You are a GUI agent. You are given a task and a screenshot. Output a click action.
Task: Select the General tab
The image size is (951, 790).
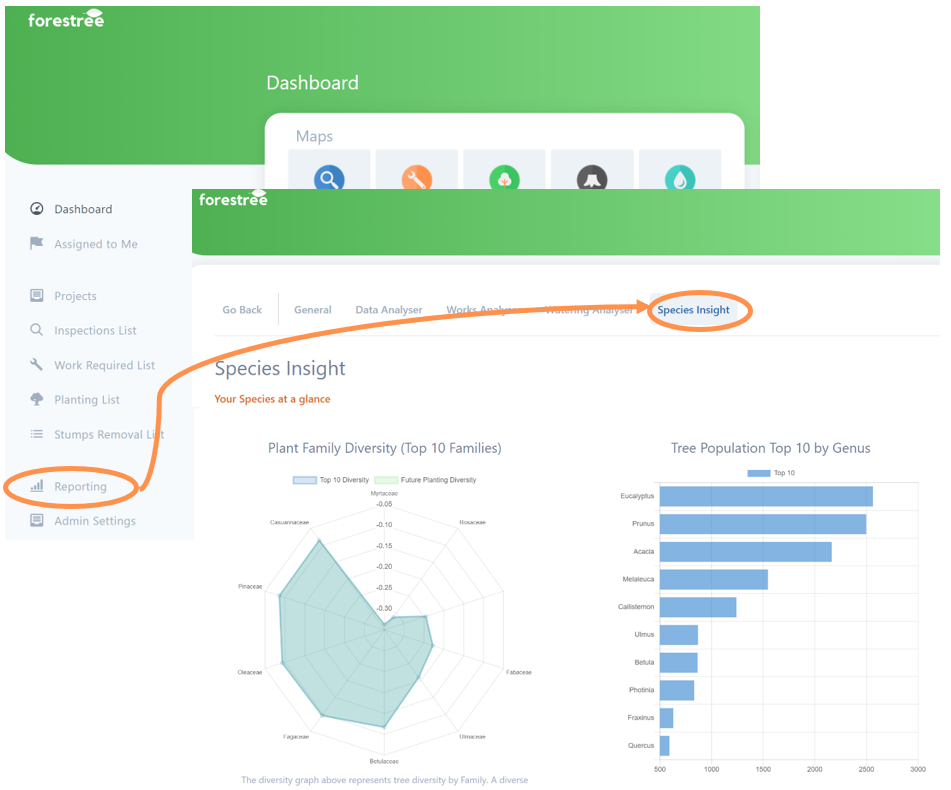(312, 310)
